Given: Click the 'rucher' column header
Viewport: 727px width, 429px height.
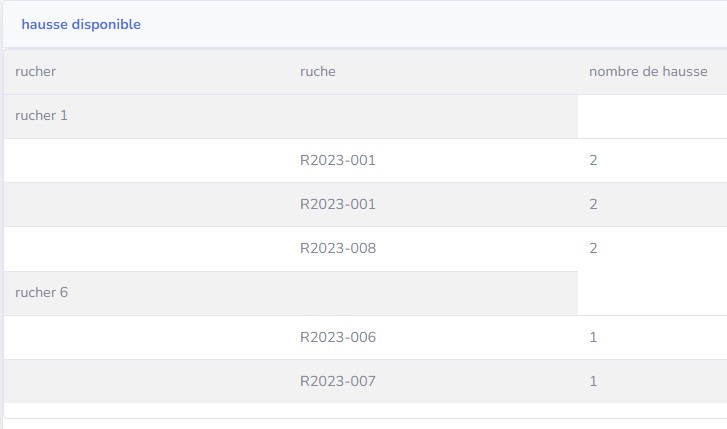Looking at the screenshot, I should tap(35, 72).
